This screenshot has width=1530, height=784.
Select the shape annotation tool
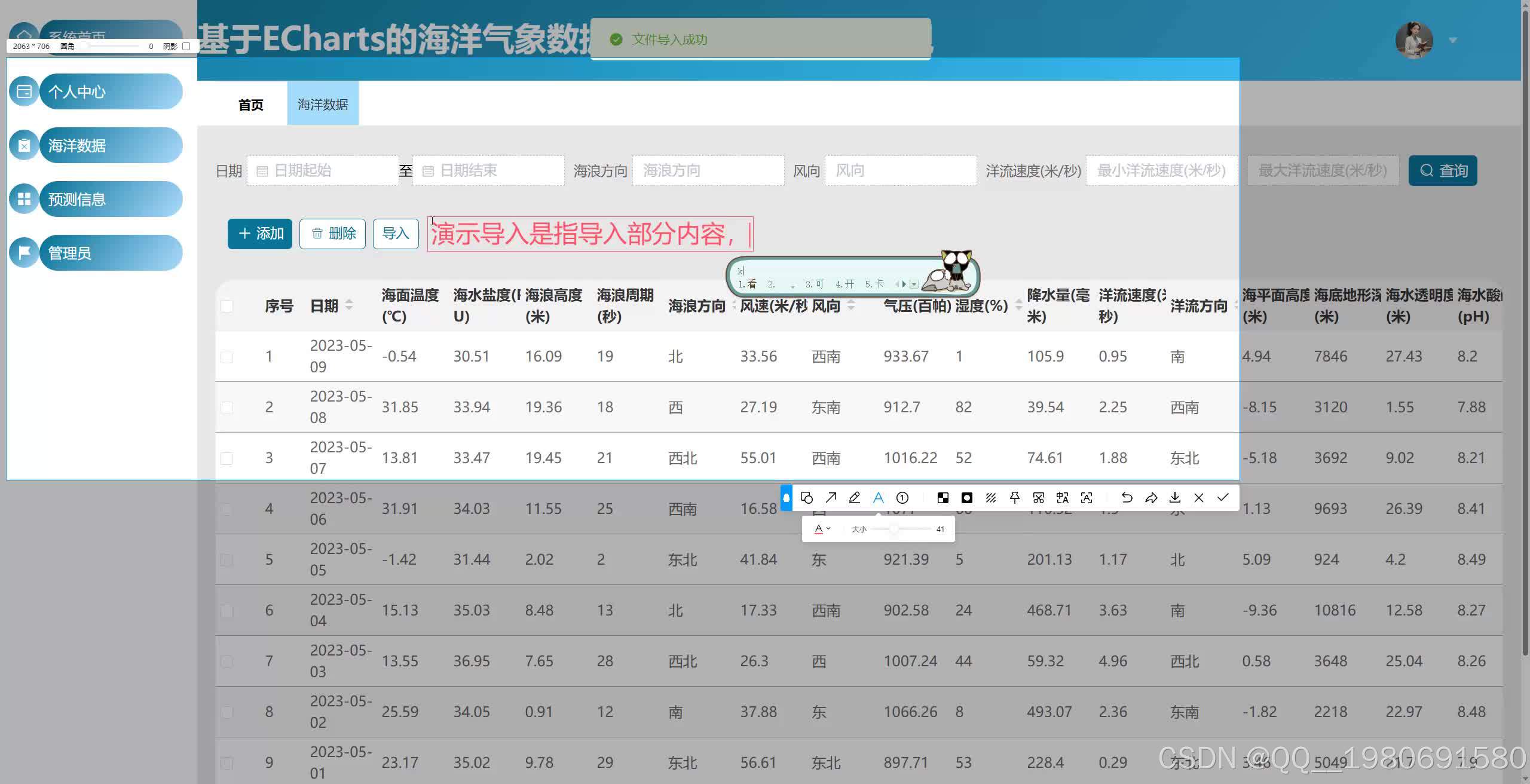pos(807,497)
